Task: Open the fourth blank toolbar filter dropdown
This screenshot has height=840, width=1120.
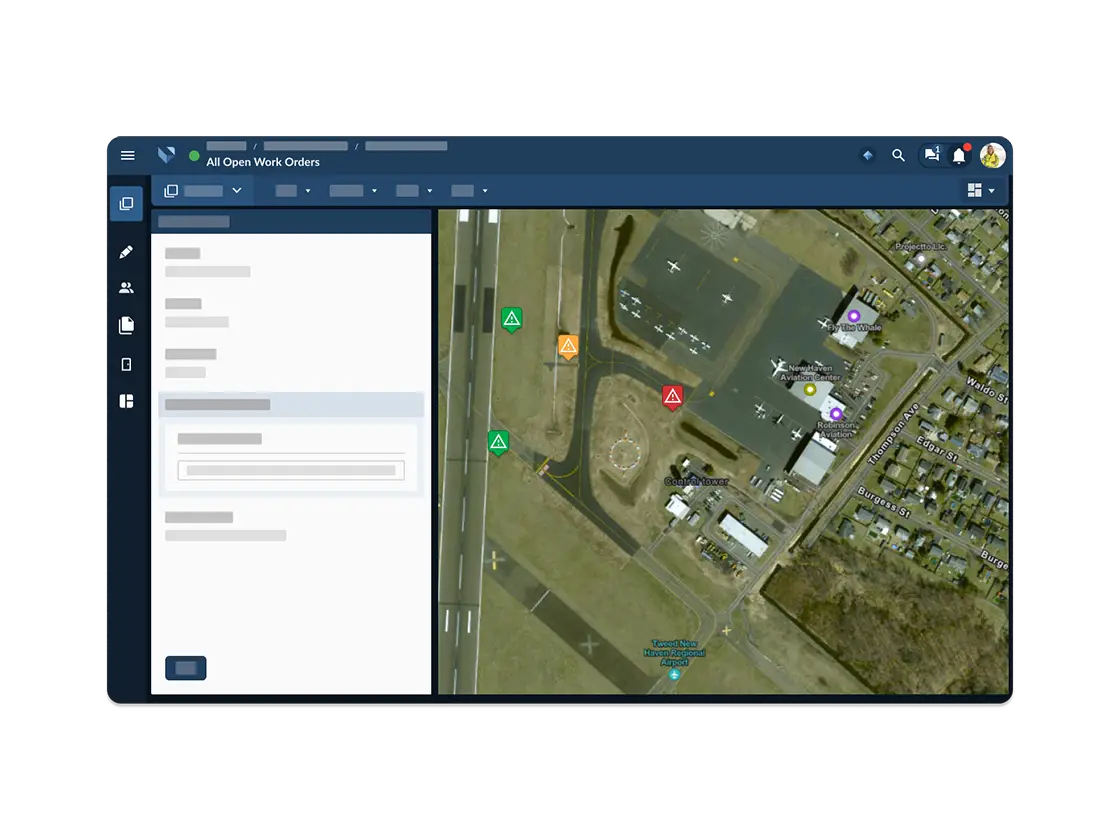Action: click(469, 191)
